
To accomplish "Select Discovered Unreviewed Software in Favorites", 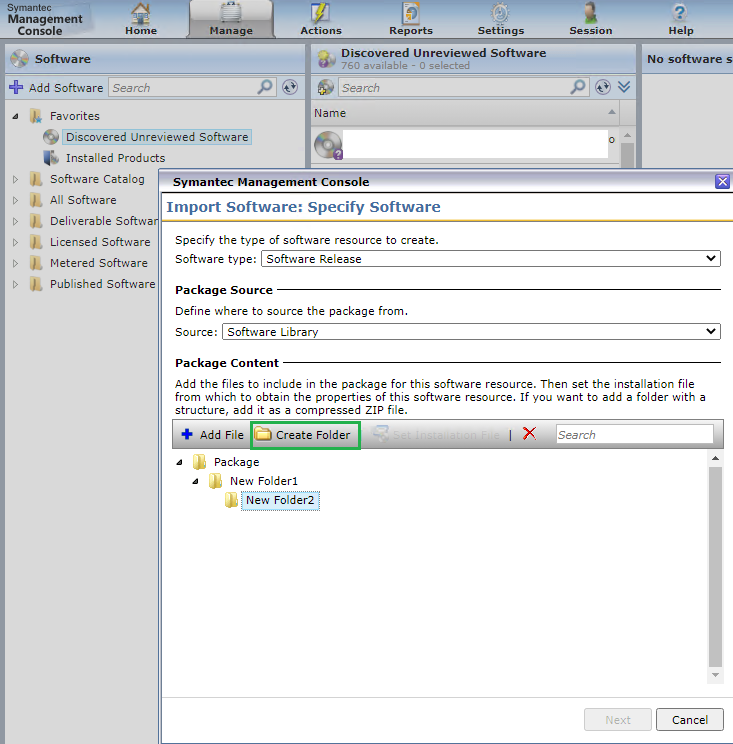I will (x=157, y=137).
